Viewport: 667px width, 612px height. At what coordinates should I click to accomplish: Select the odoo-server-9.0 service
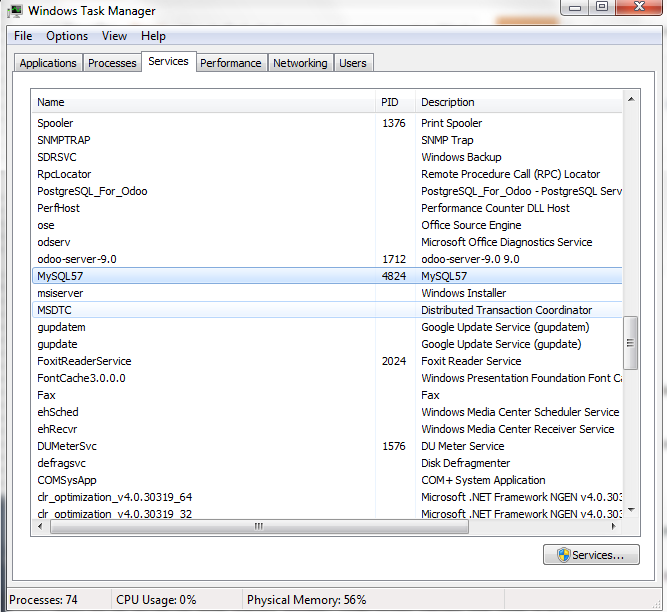coord(77,259)
